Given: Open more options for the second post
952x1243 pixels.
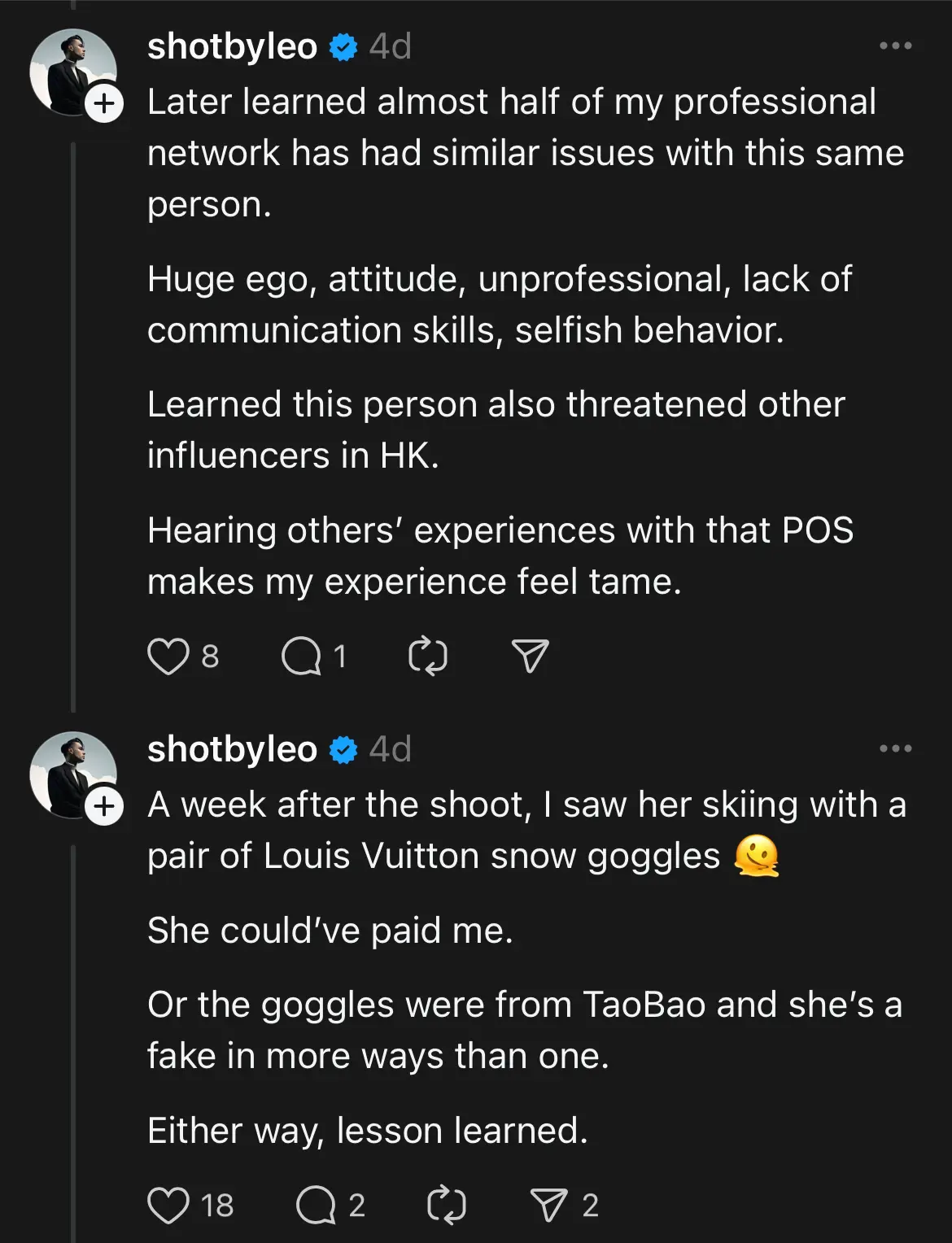Looking at the screenshot, I should point(895,749).
